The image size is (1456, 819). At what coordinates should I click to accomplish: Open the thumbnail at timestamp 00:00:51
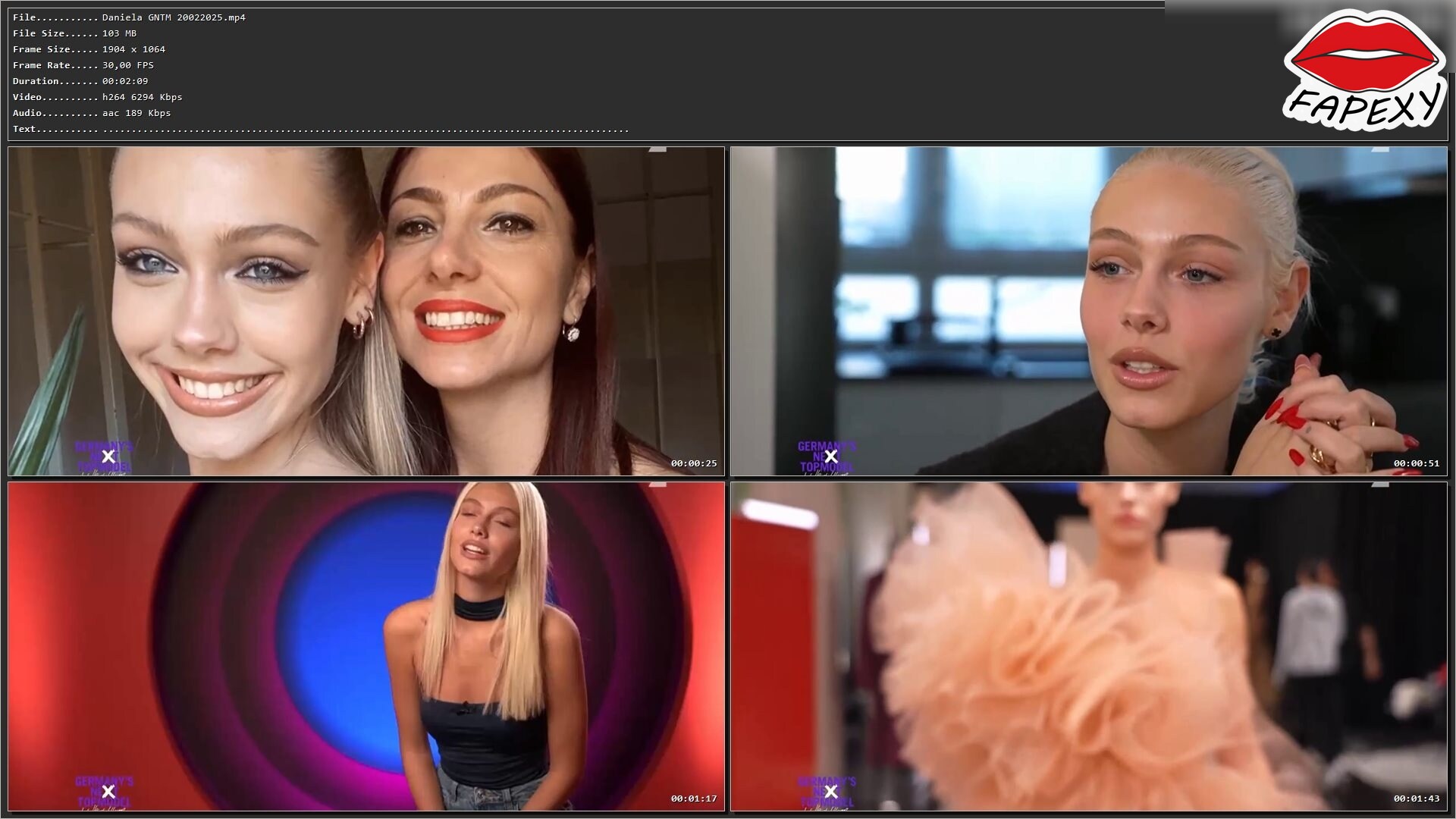1089,312
